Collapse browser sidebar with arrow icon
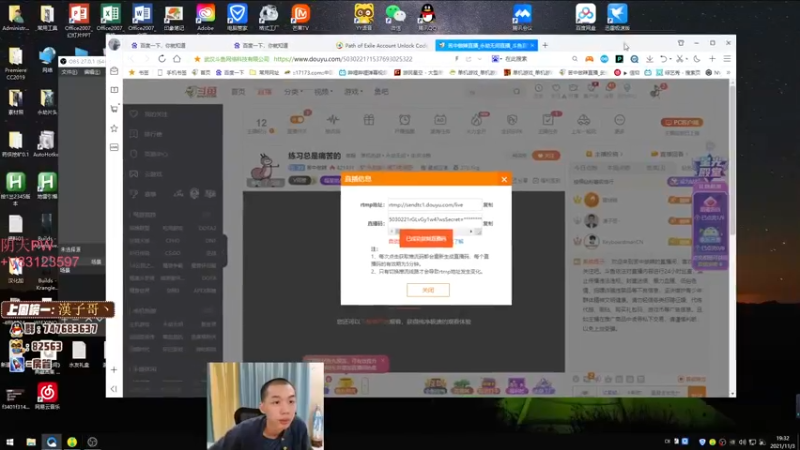This screenshot has width=800, height=450. coord(114,389)
